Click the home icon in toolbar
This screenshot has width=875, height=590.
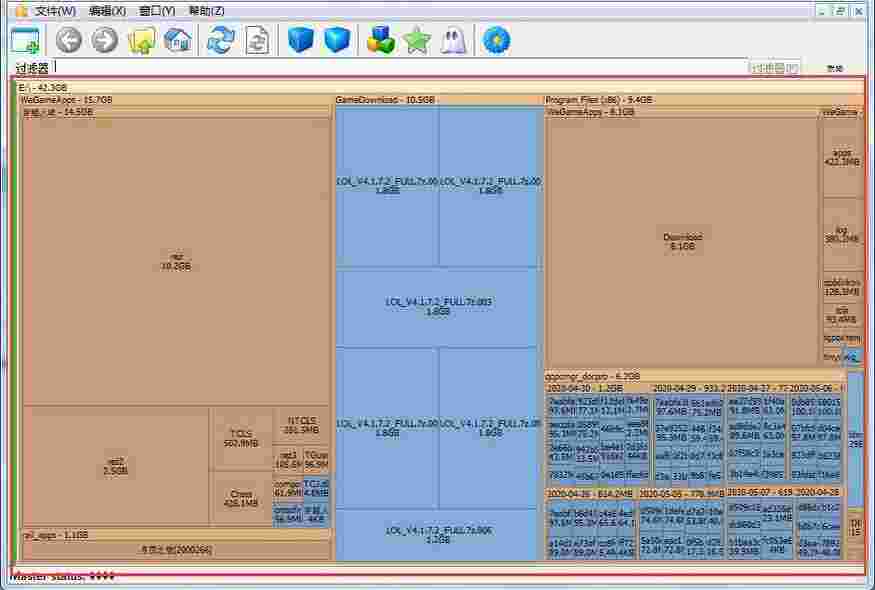178,40
